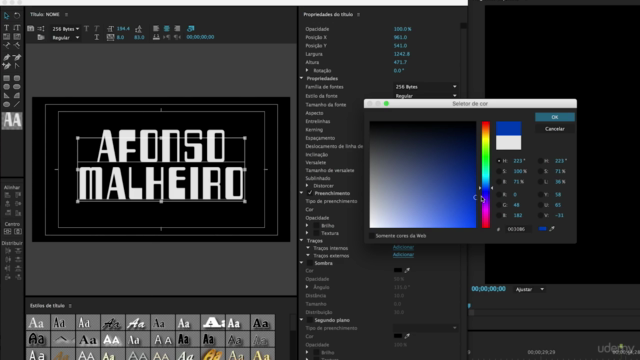Select the G radio button
This screenshot has height=360, width=640.
pos(499,205)
